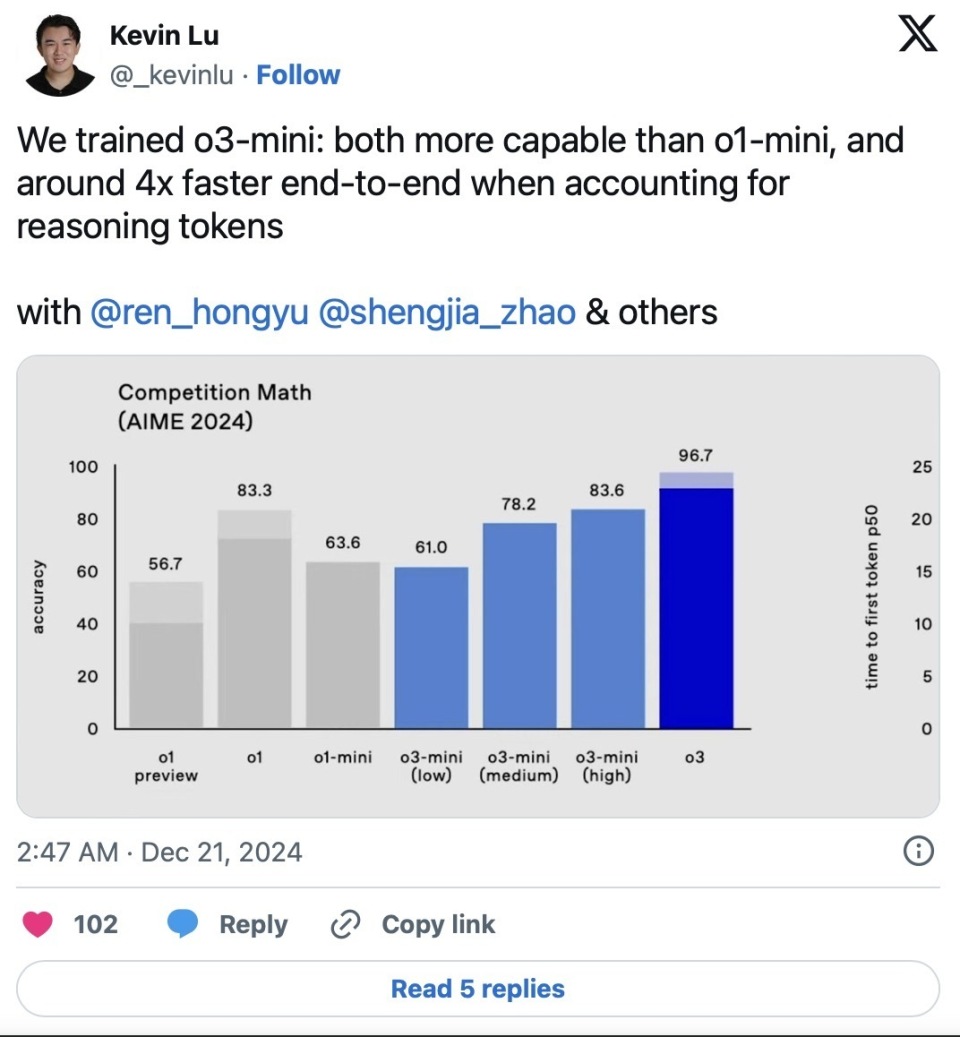Select the speech bubble next to Reply
960x1037 pixels.
point(181,924)
